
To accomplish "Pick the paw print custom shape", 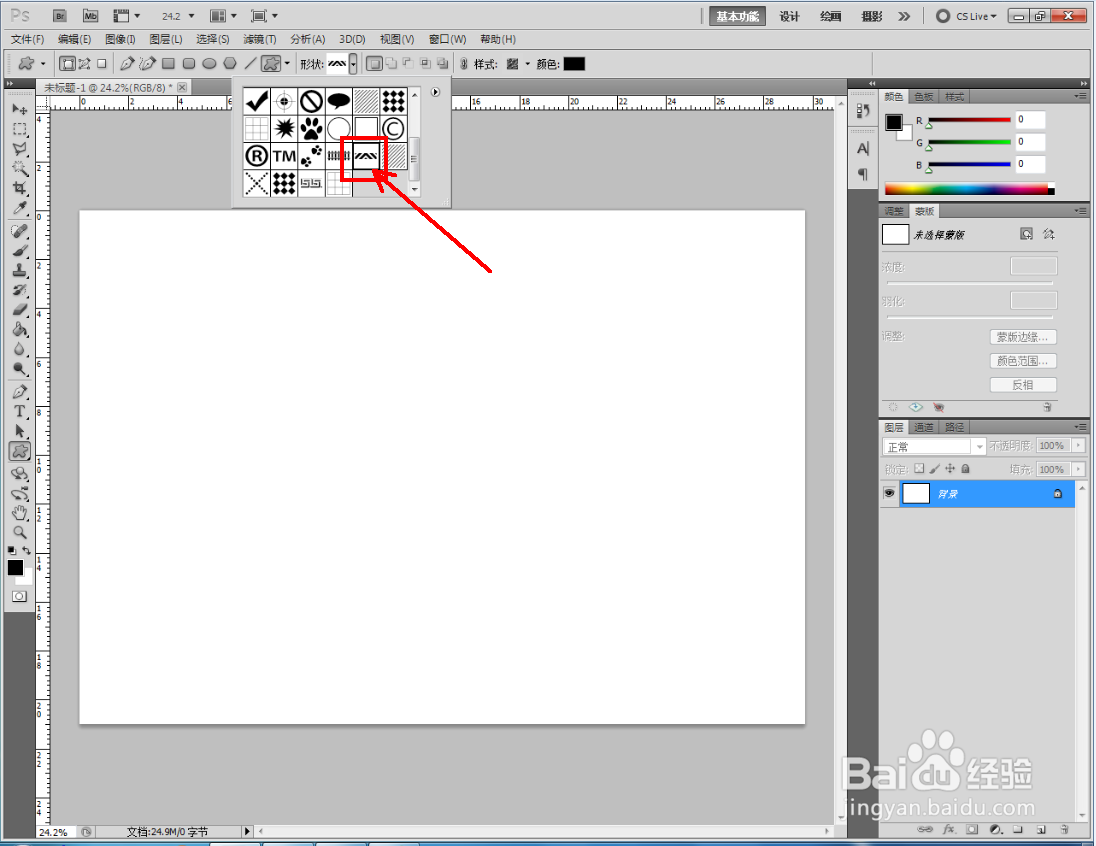I will [311, 129].
